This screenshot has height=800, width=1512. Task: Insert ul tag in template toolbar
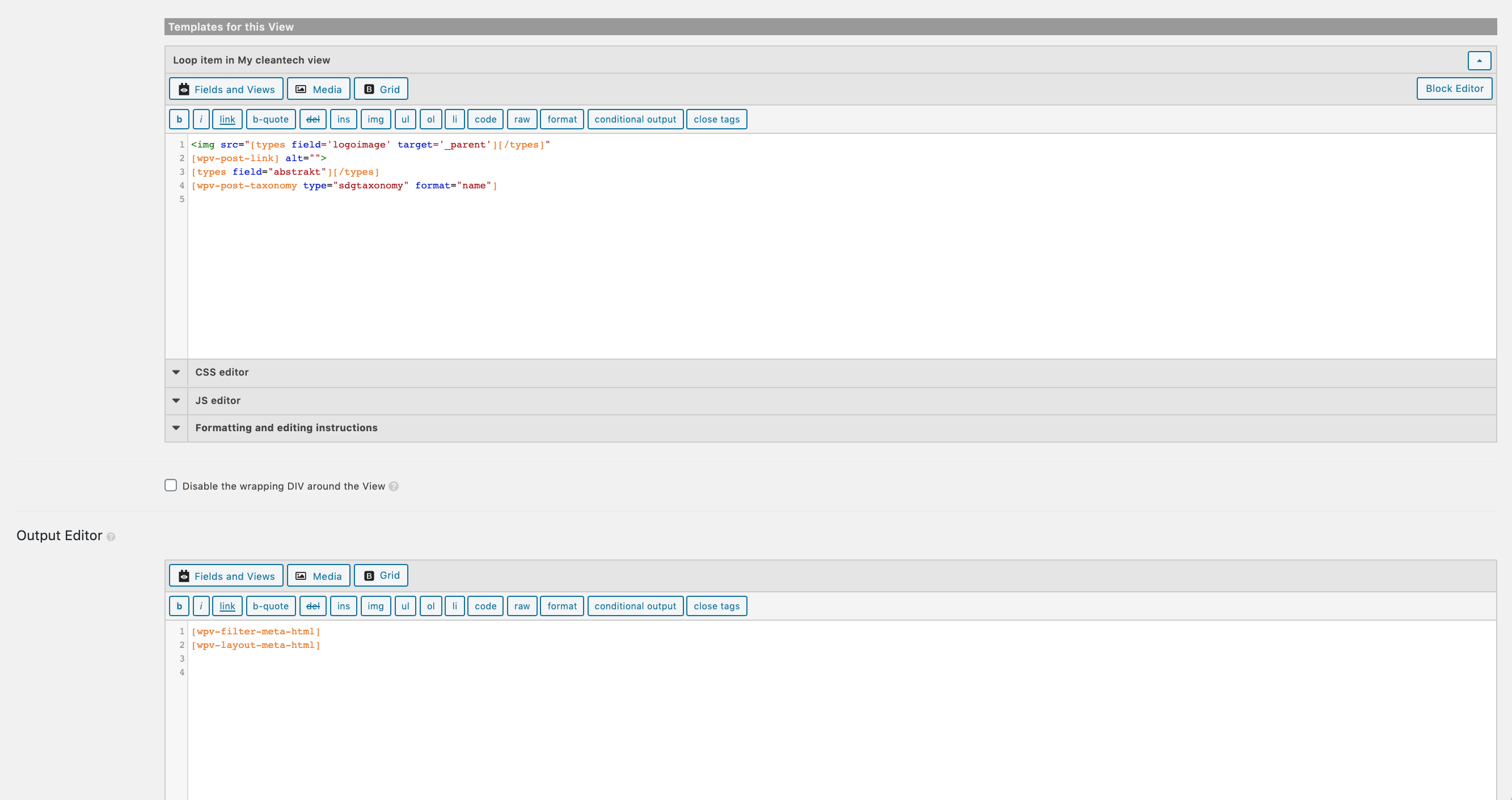(x=405, y=119)
